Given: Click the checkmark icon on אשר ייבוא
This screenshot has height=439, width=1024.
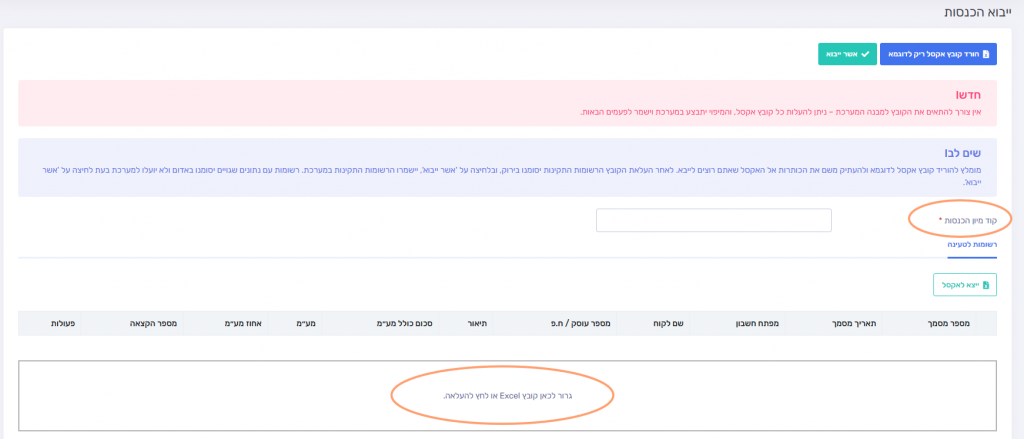Looking at the screenshot, I should [x=866, y=54].
